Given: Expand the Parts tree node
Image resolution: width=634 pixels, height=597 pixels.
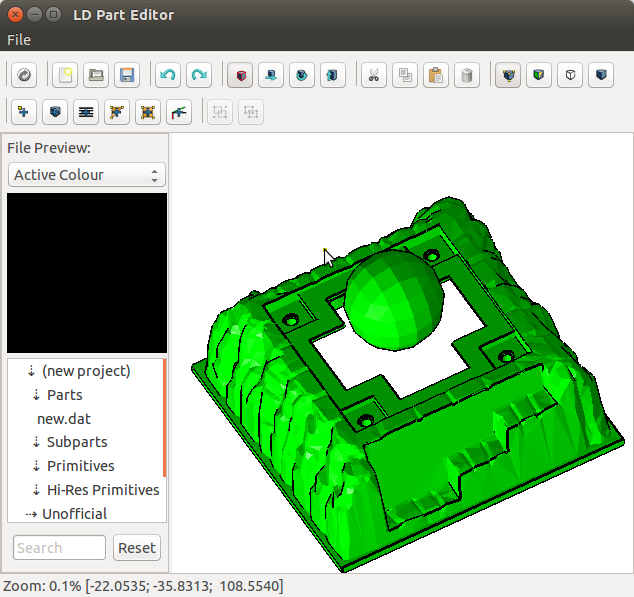Looking at the screenshot, I should click(37, 395).
